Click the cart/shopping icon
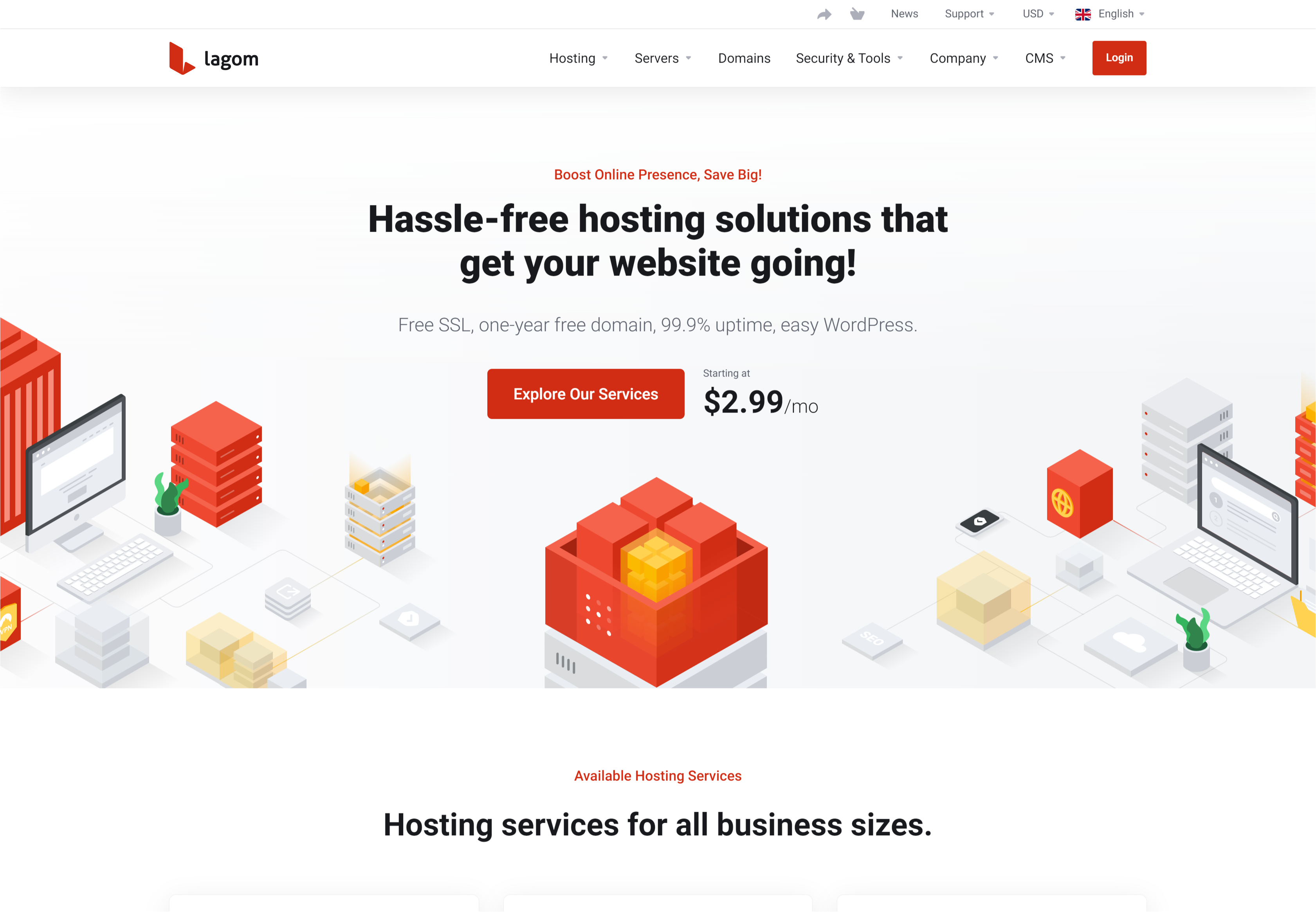The height and width of the screenshot is (912, 1316). (857, 14)
